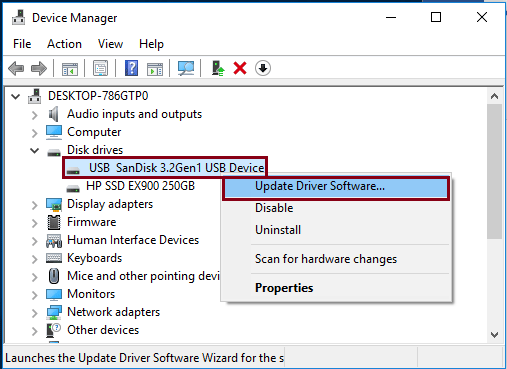Expand the Computer category

coord(34,133)
